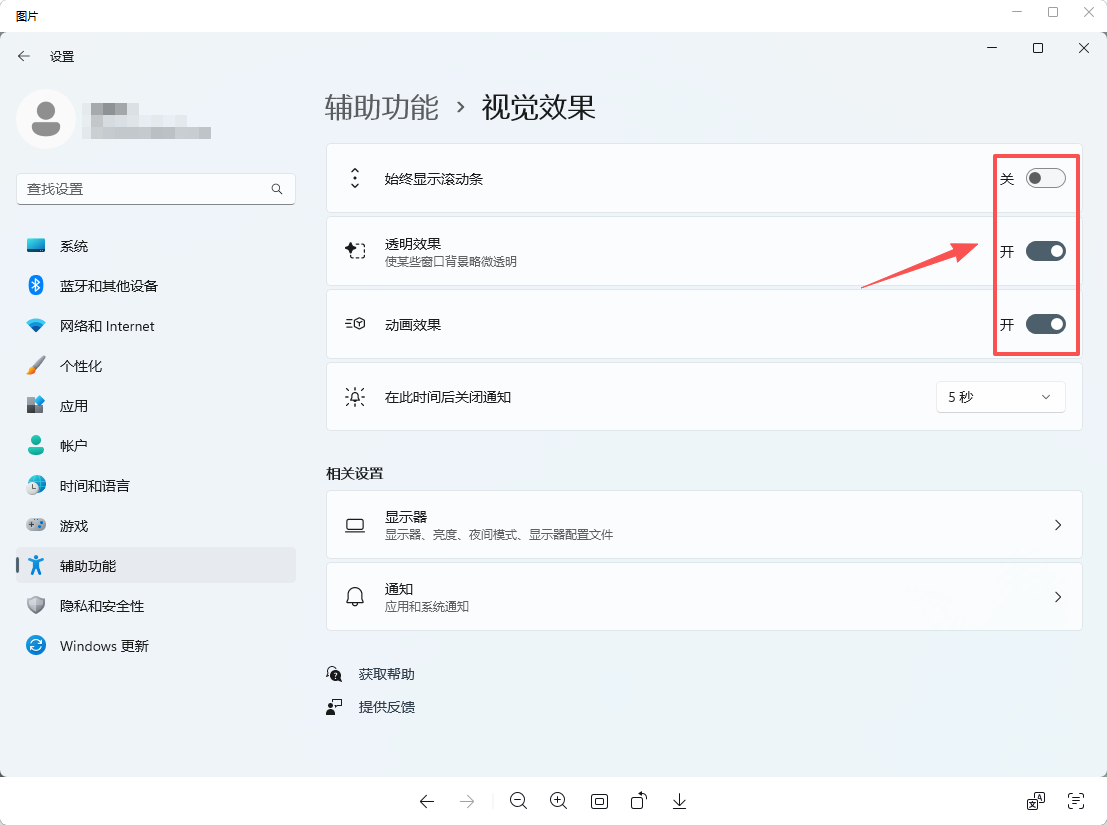Click the 时间和语言 clock globe icon
The height and width of the screenshot is (825, 1107).
click(36, 486)
